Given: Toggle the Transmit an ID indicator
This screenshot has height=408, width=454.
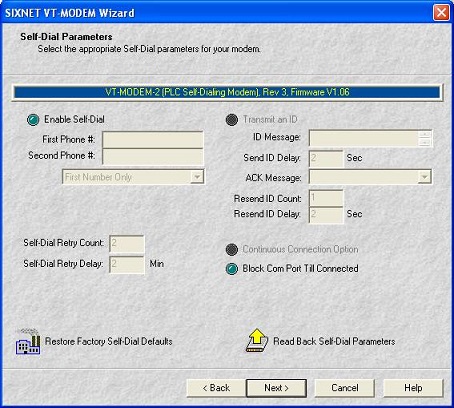Looking at the screenshot, I should coord(232,120).
